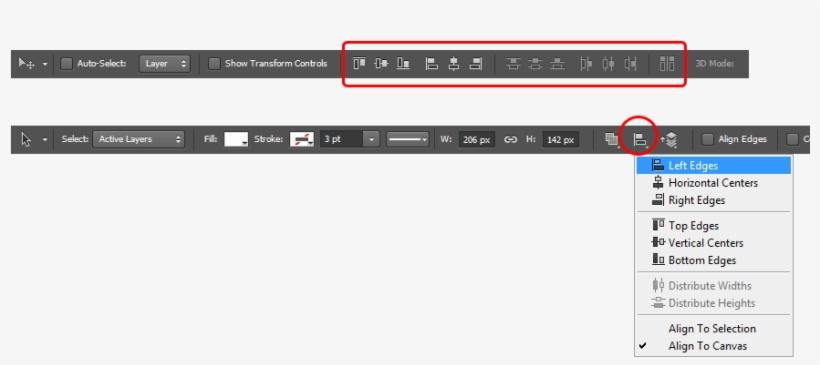The height and width of the screenshot is (365, 820).
Task: Click the circled Path Alignment icon
Action: 640,140
